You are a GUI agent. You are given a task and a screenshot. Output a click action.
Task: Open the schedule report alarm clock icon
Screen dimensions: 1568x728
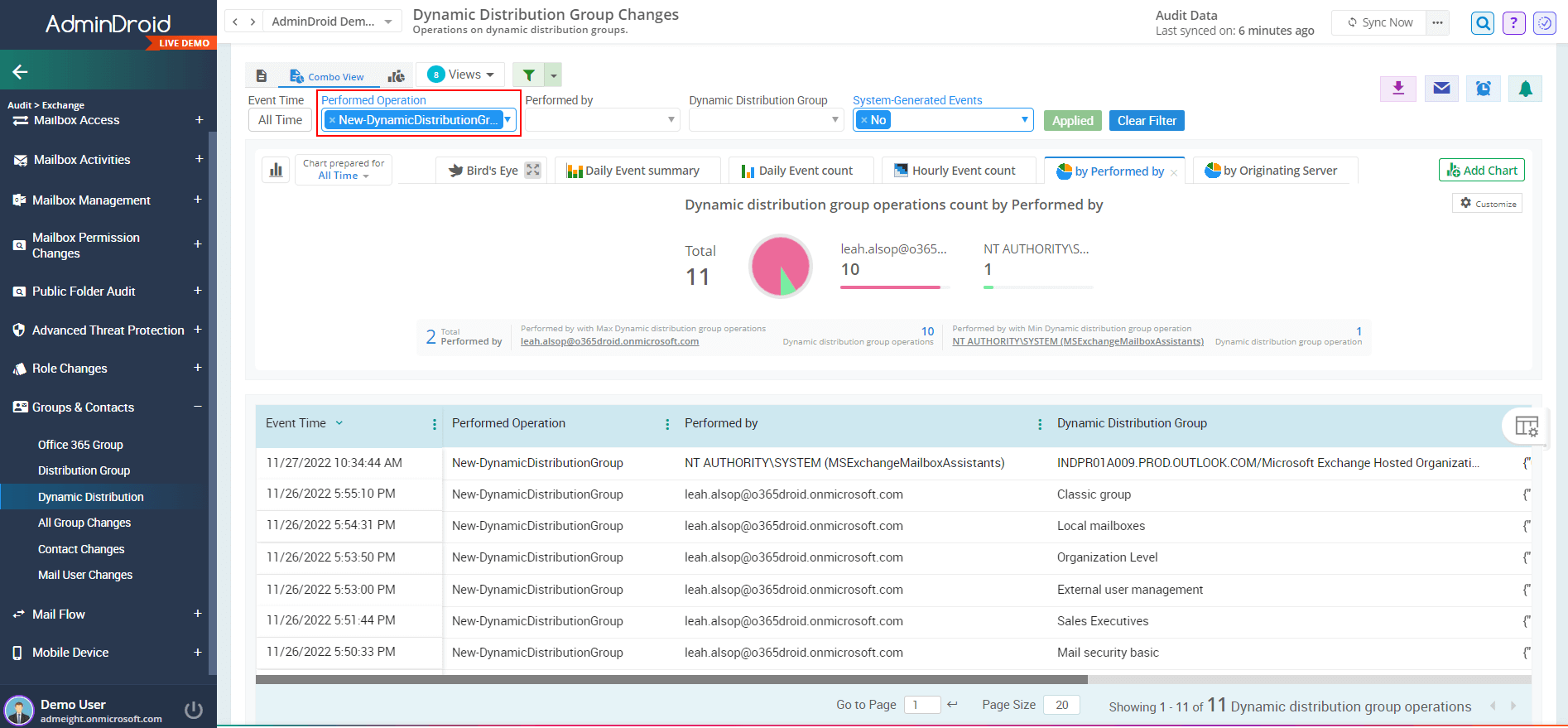click(1483, 89)
